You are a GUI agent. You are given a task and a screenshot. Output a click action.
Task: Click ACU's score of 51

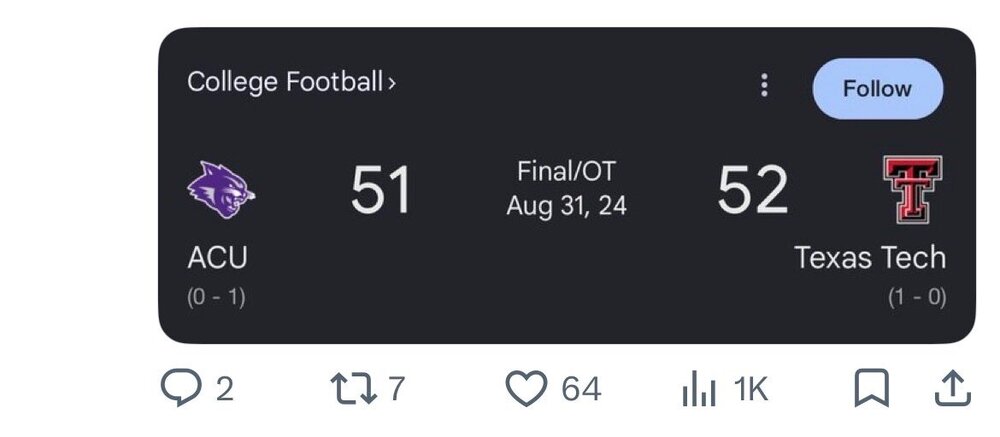(x=380, y=189)
